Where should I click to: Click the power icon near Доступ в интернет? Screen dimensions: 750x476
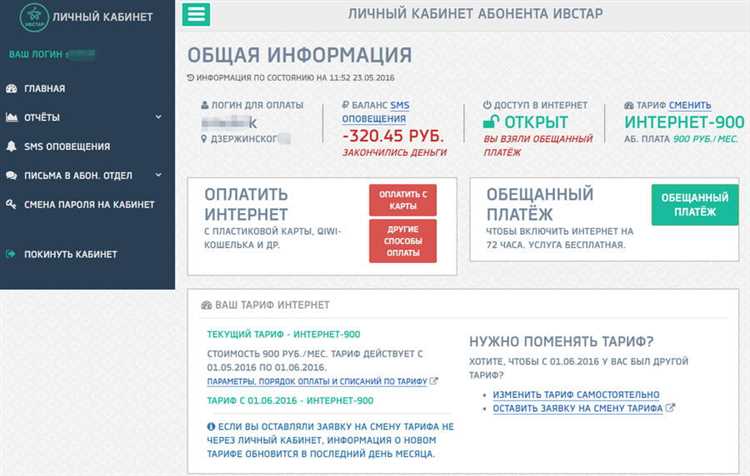click(x=487, y=105)
